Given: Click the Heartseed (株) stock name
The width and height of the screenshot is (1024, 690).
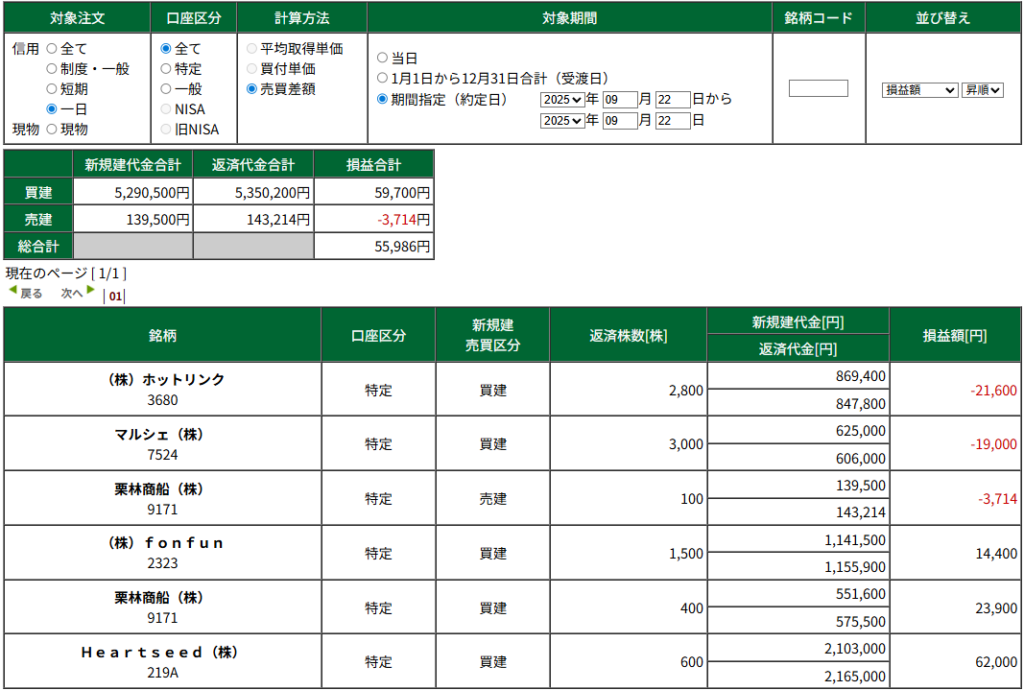Looking at the screenshot, I should [x=161, y=652].
